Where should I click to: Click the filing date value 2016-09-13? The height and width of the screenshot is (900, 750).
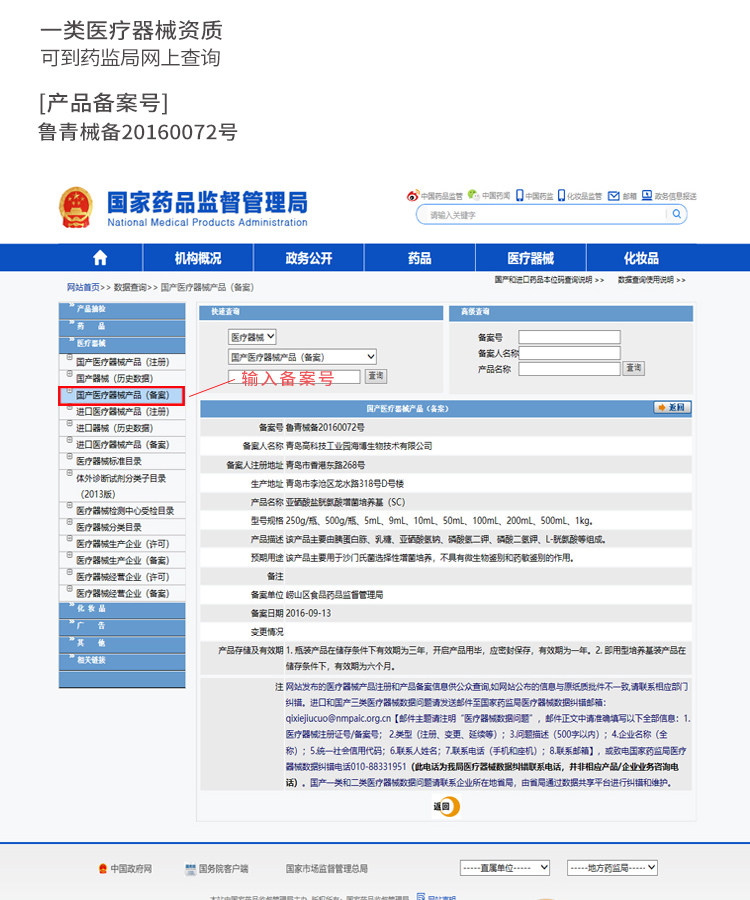coord(308,613)
